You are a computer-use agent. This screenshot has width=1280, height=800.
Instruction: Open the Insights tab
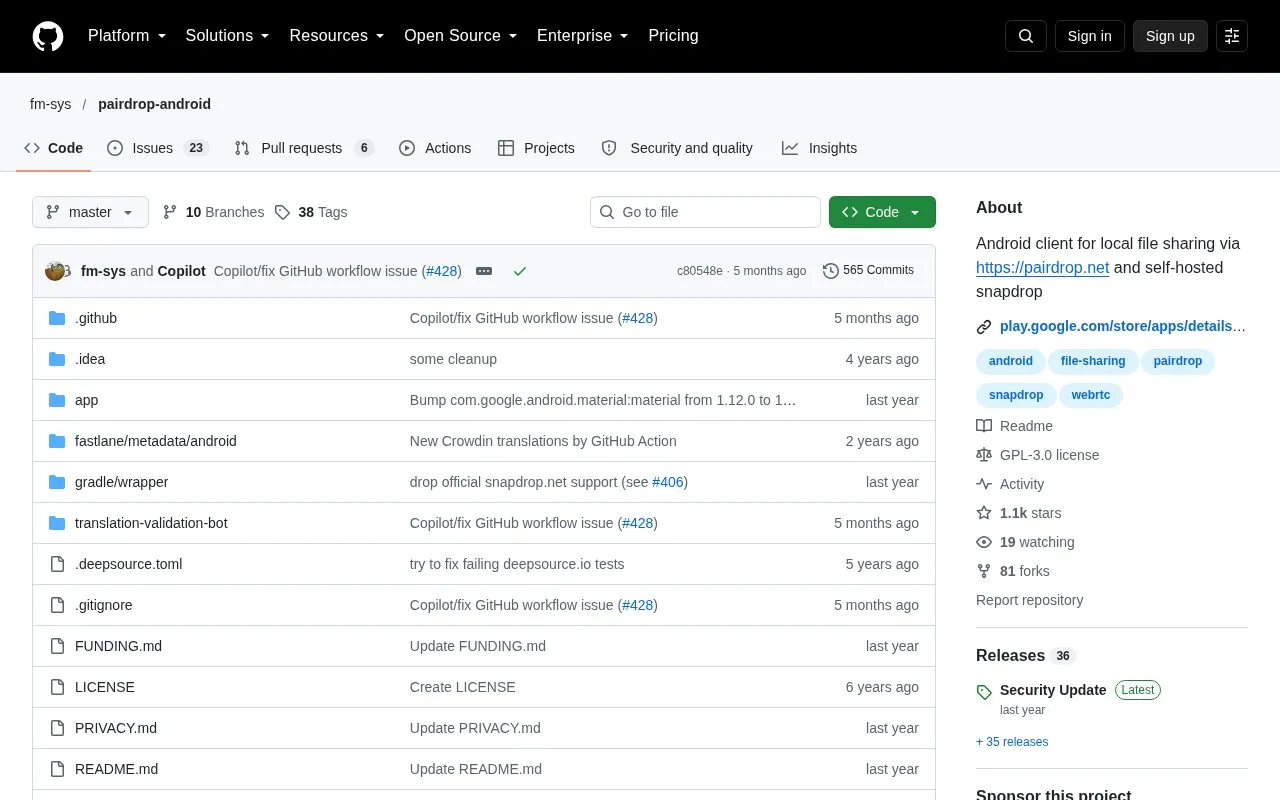tap(820, 148)
